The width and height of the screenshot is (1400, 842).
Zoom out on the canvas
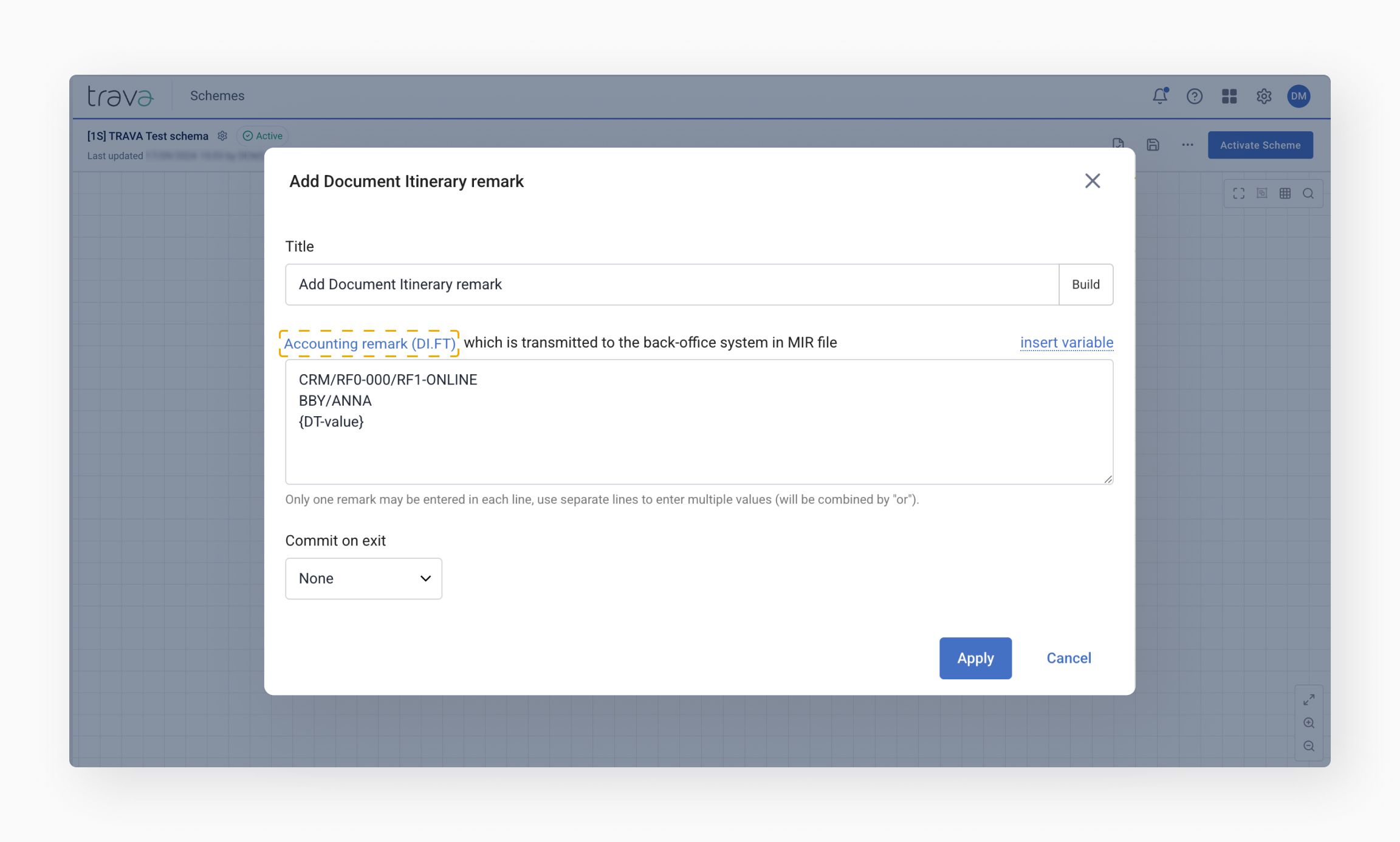click(x=1309, y=746)
